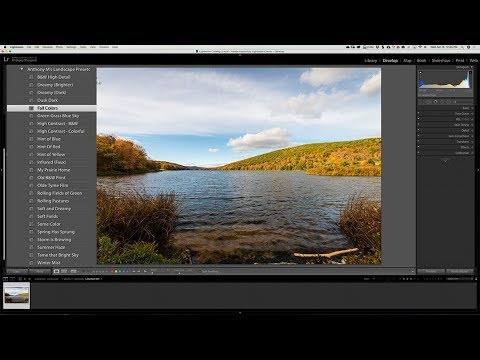Expand the Detail panel
The height and width of the screenshot is (360, 480).
472,130
